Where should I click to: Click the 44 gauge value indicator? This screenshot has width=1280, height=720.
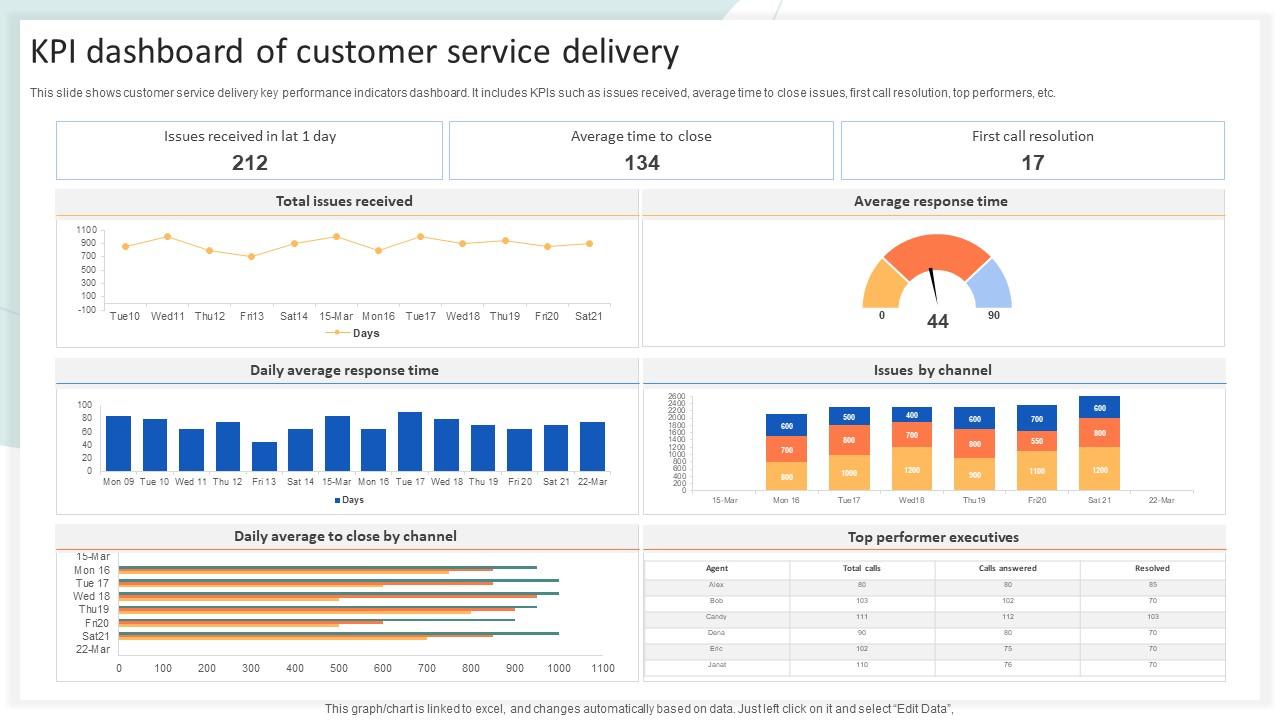936,322
